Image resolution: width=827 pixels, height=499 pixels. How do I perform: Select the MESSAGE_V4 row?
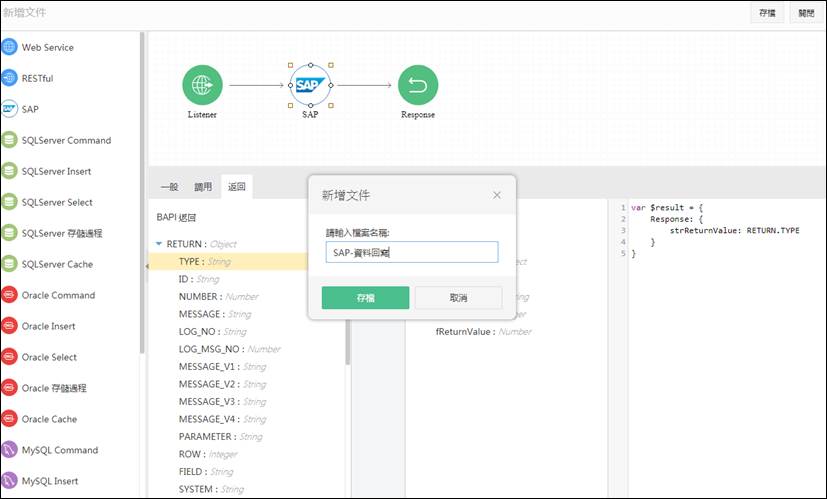point(222,419)
